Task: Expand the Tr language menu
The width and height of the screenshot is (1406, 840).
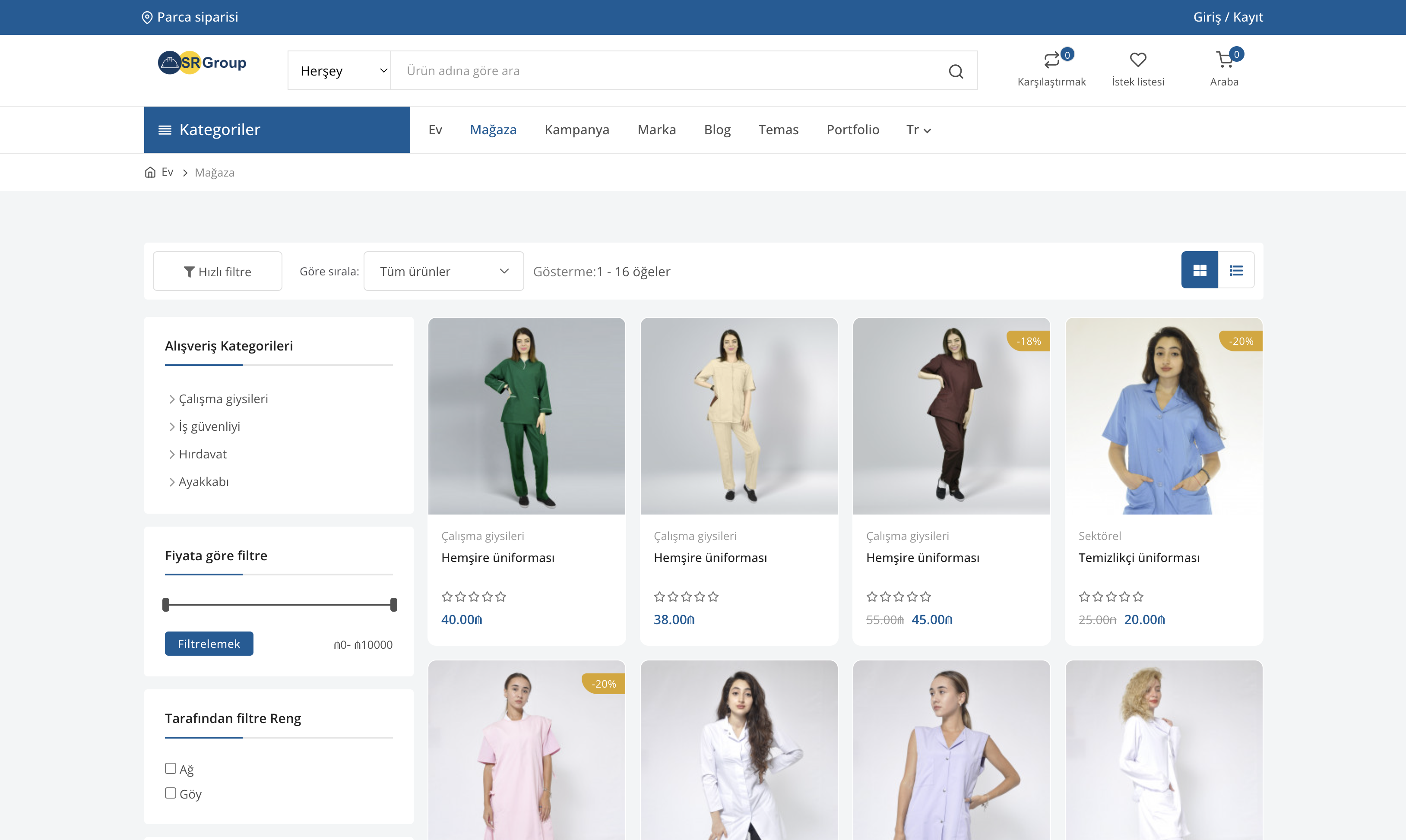Action: point(918,129)
